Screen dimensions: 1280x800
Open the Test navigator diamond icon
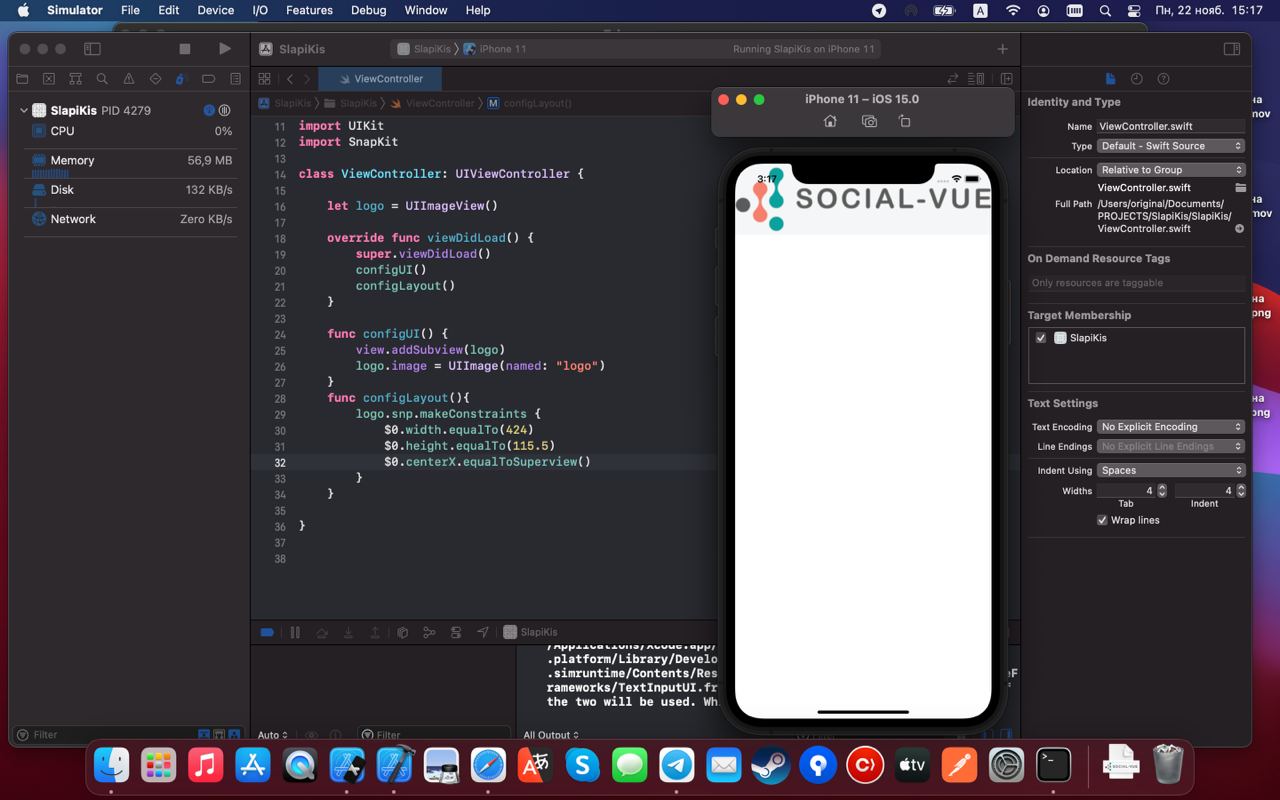pos(155,78)
